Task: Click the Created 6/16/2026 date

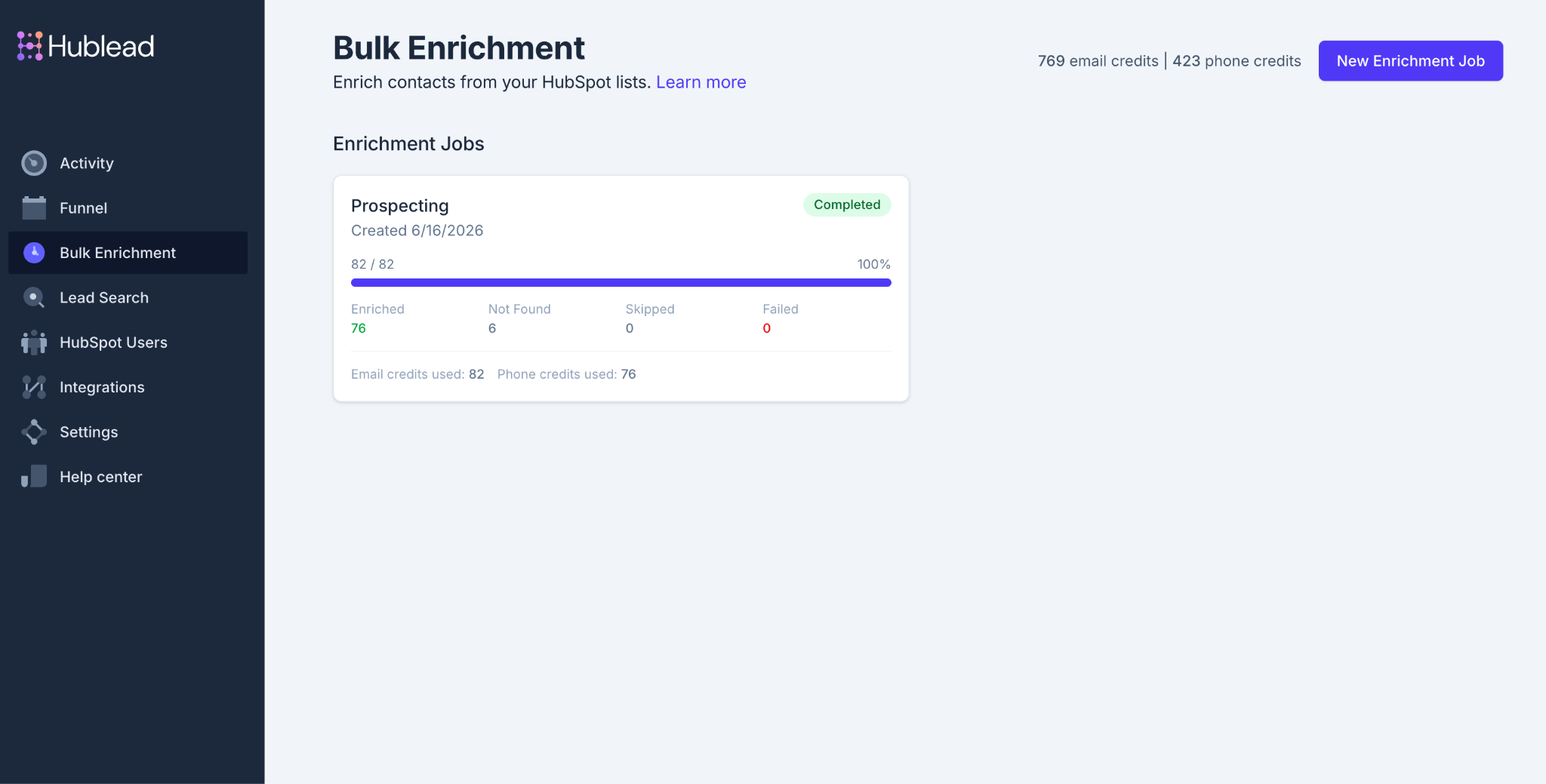Action: (x=417, y=230)
